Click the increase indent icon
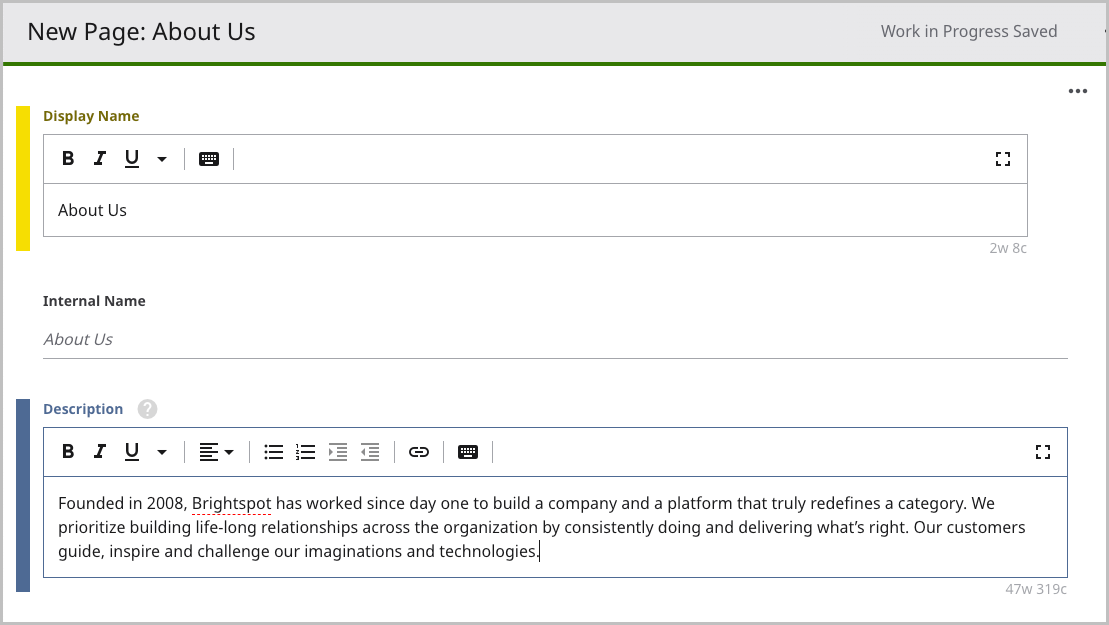Screen dimensions: 1109x625 pos(338,452)
